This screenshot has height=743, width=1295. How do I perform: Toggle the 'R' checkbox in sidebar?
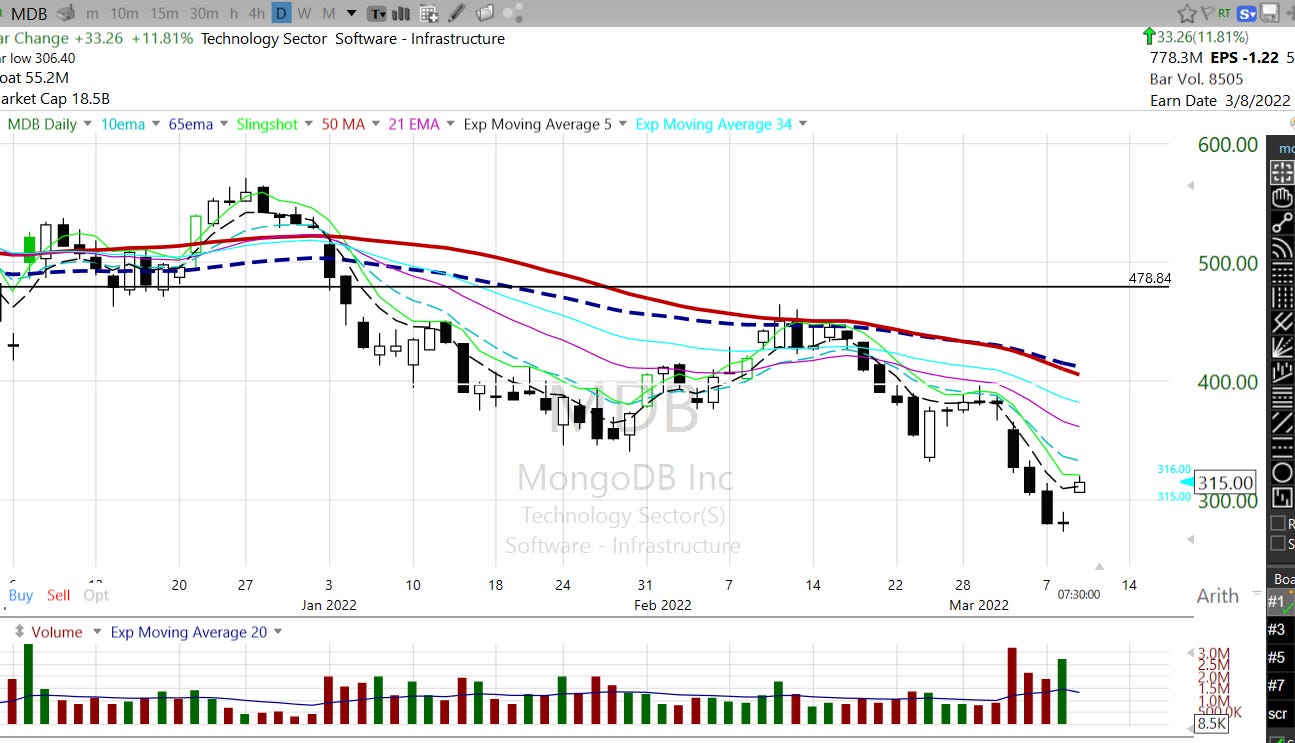point(1278,523)
